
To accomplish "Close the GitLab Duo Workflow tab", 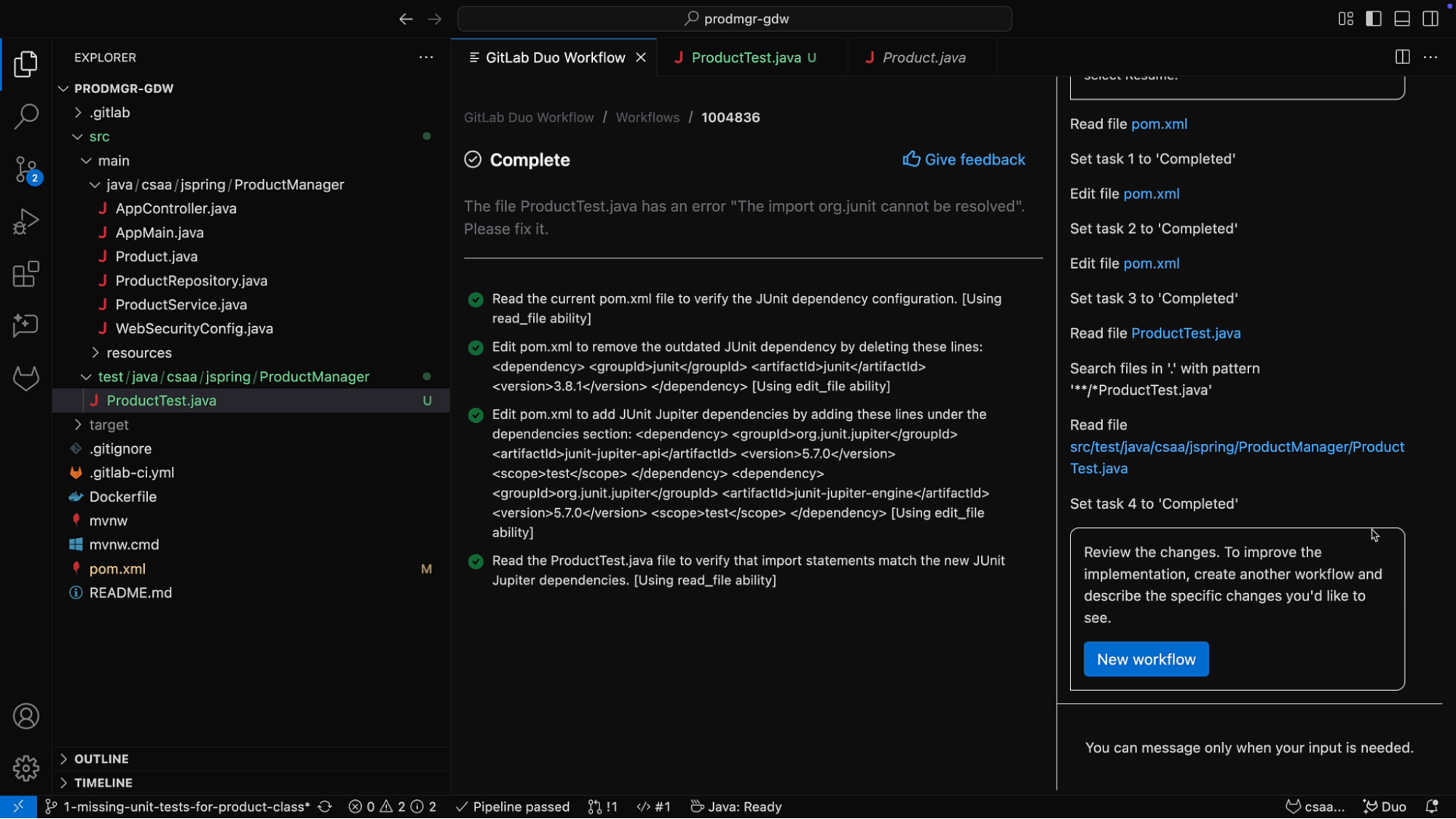I will (x=641, y=58).
